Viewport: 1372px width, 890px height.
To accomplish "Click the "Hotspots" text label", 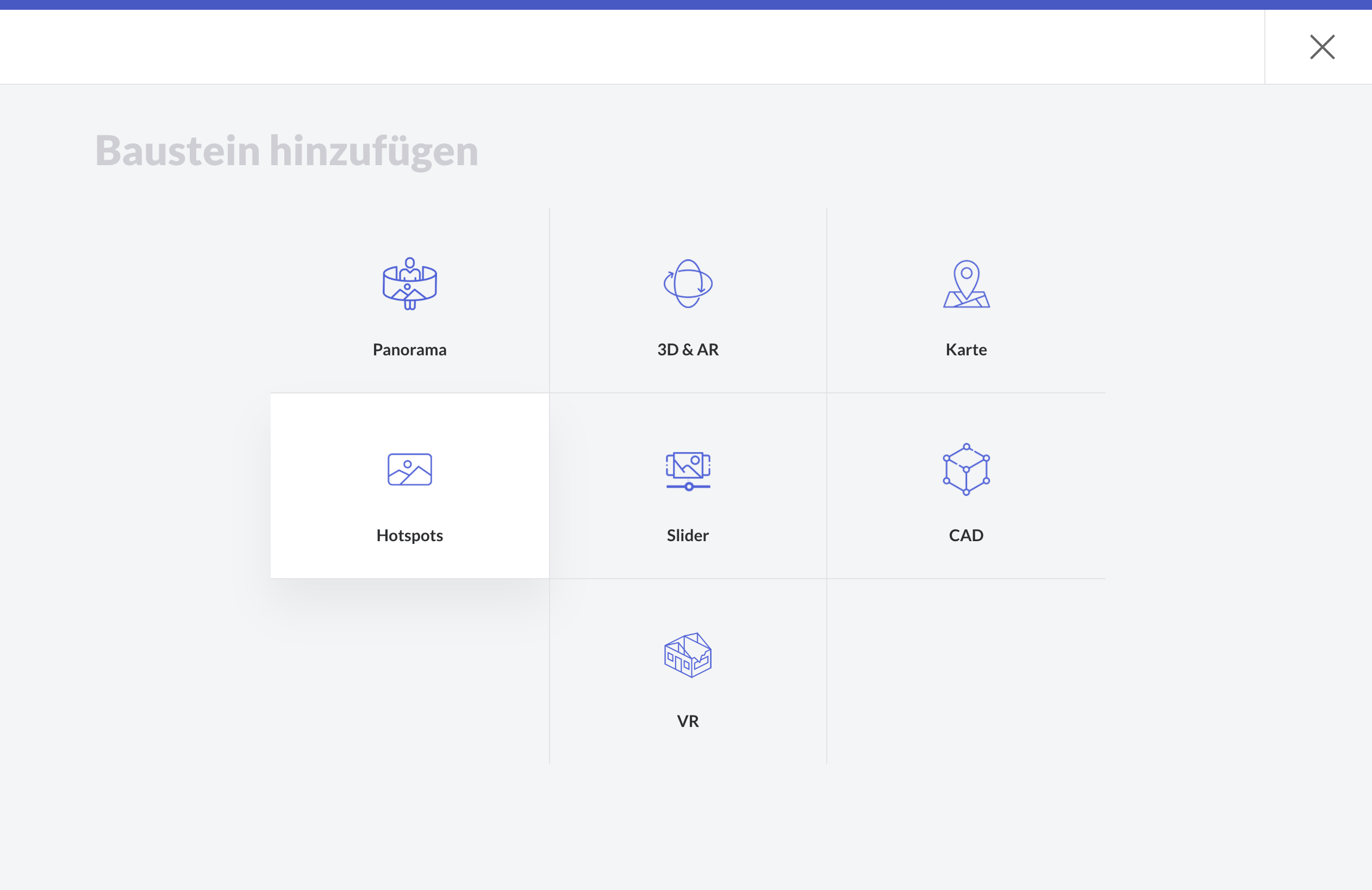I will tap(409, 535).
